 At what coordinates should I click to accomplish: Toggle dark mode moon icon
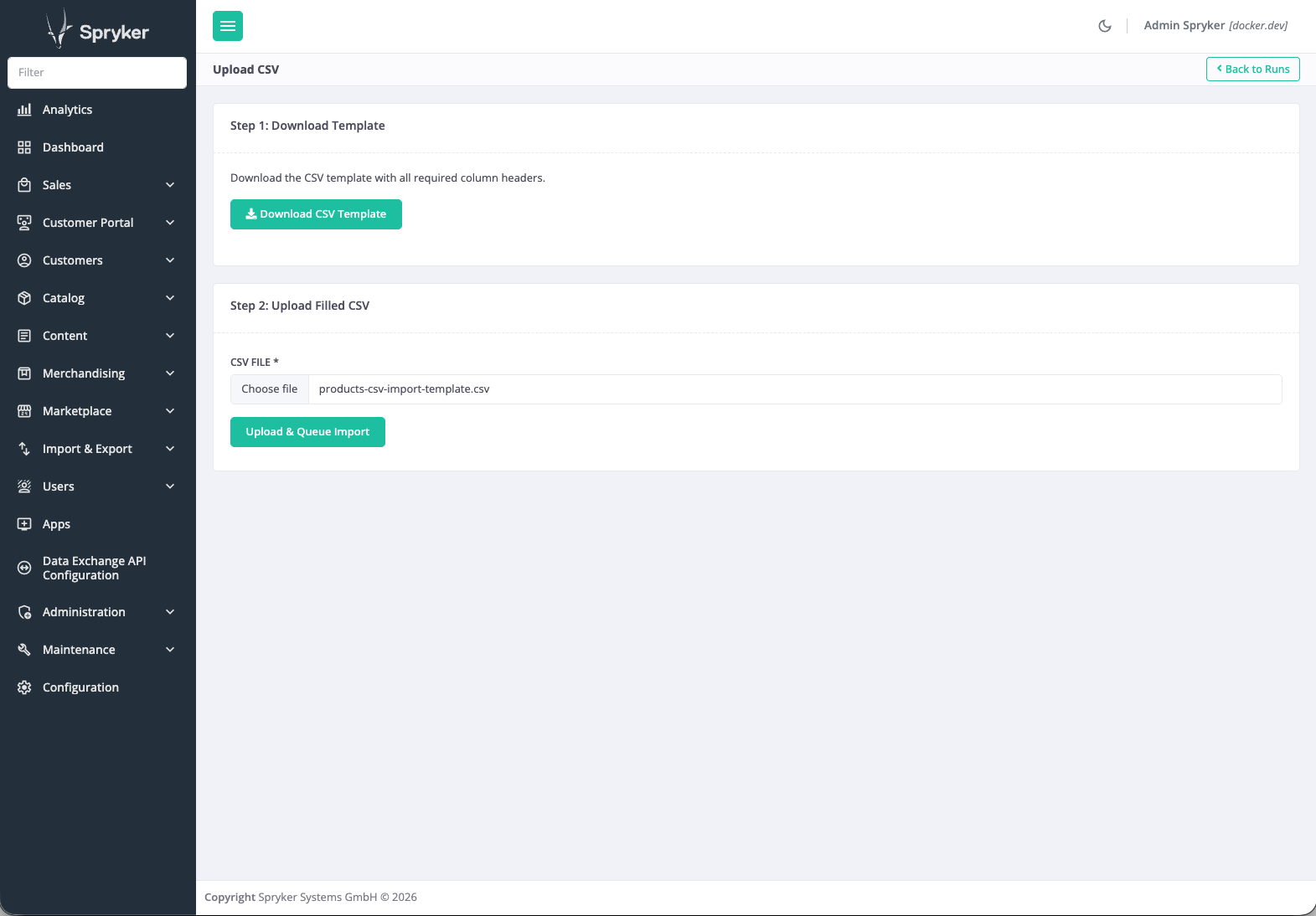click(1105, 26)
